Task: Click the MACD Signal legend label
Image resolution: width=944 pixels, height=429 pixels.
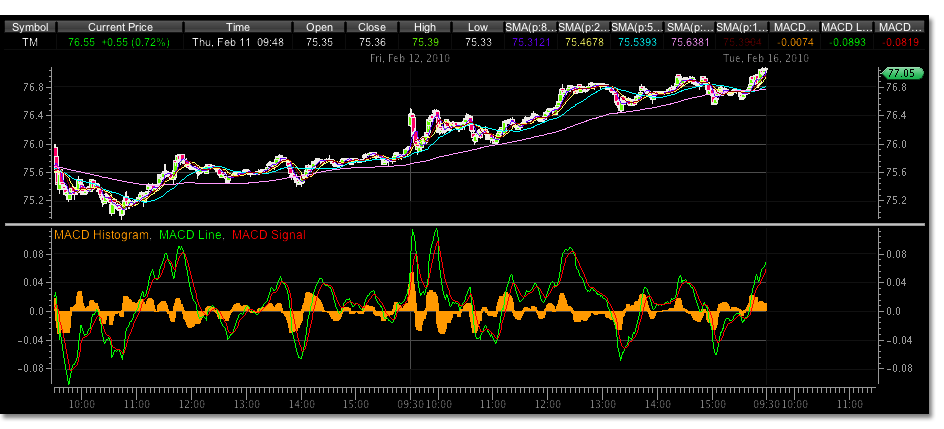Action: pos(271,234)
